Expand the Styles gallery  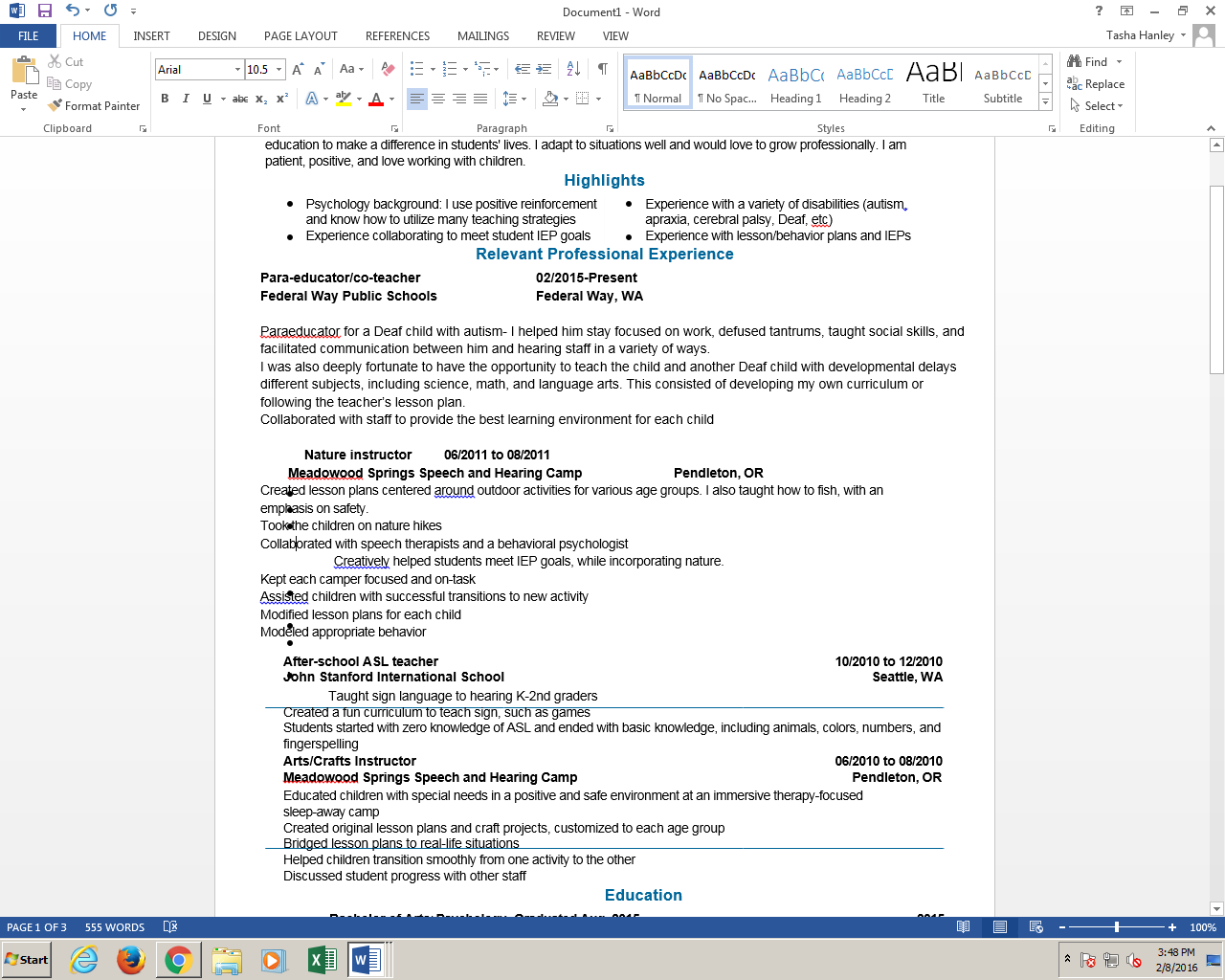[x=1045, y=100]
